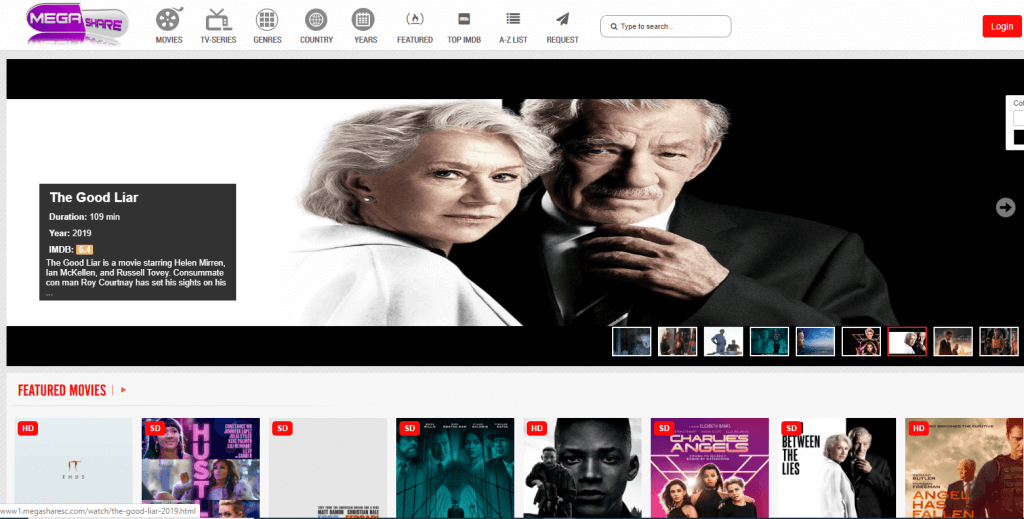Open the TV-Series section
Viewport: 1024px width, 519px height.
pos(218,26)
